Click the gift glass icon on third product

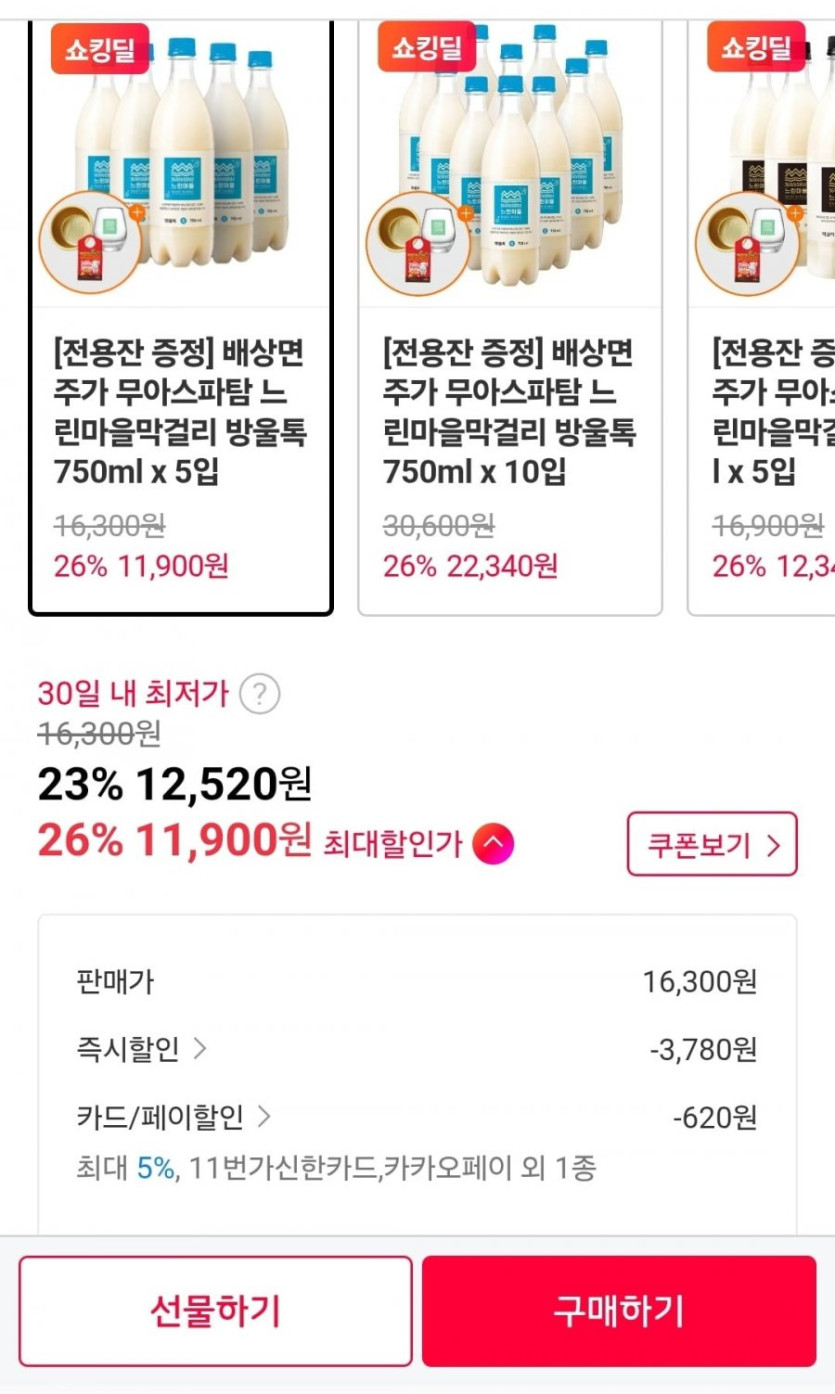tap(747, 243)
